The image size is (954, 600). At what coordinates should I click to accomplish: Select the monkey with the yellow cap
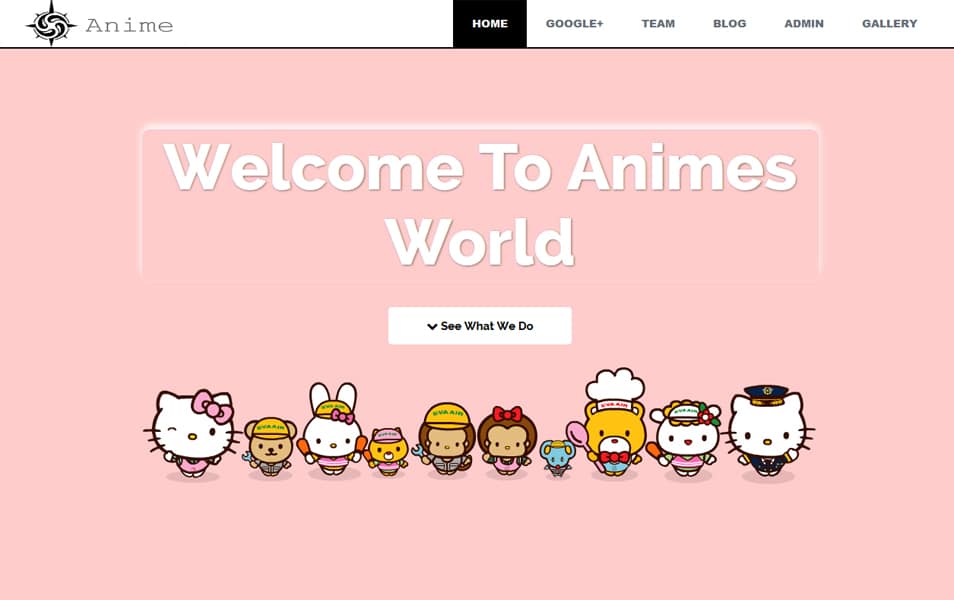448,435
